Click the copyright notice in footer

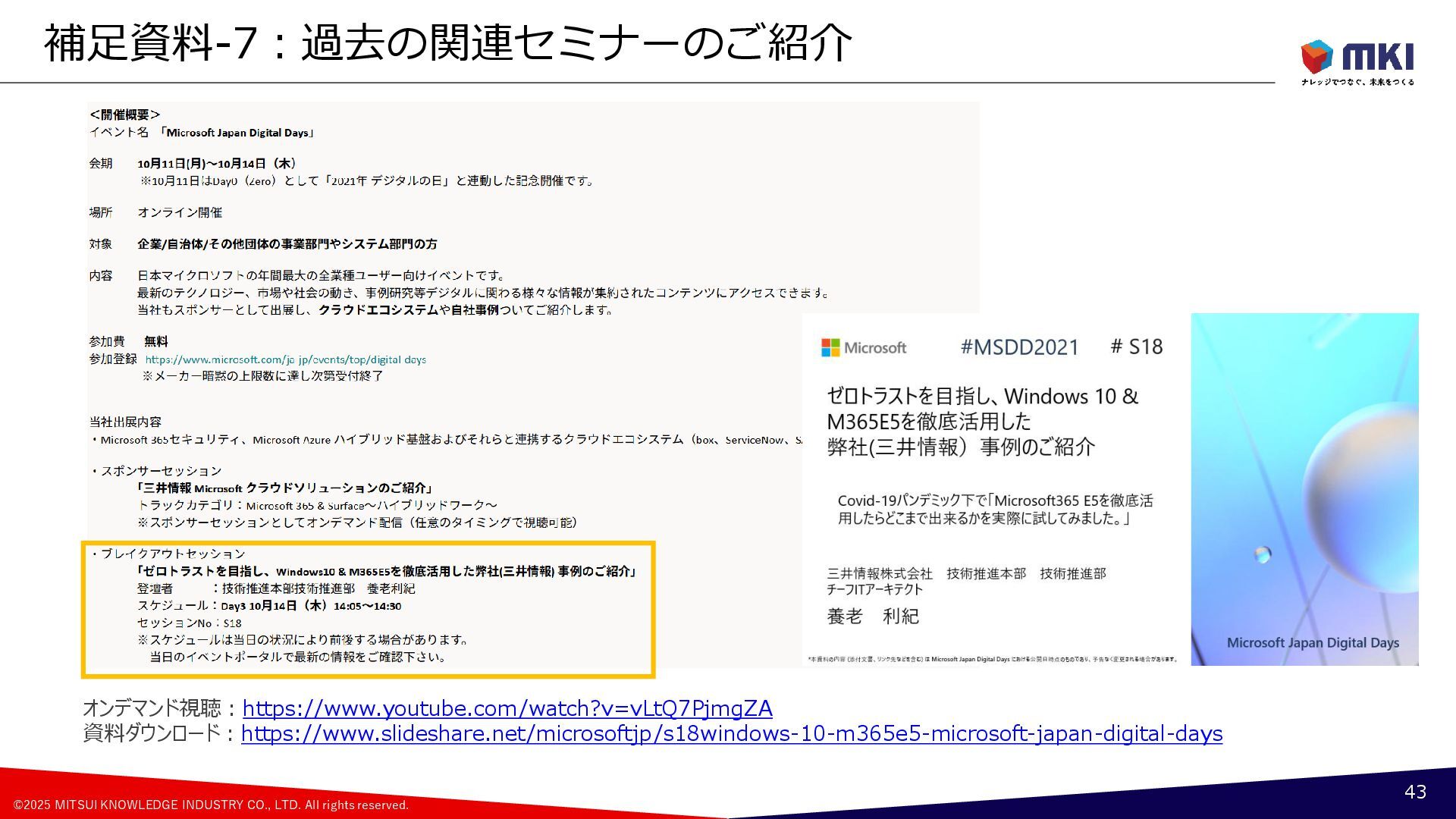[x=211, y=805]
